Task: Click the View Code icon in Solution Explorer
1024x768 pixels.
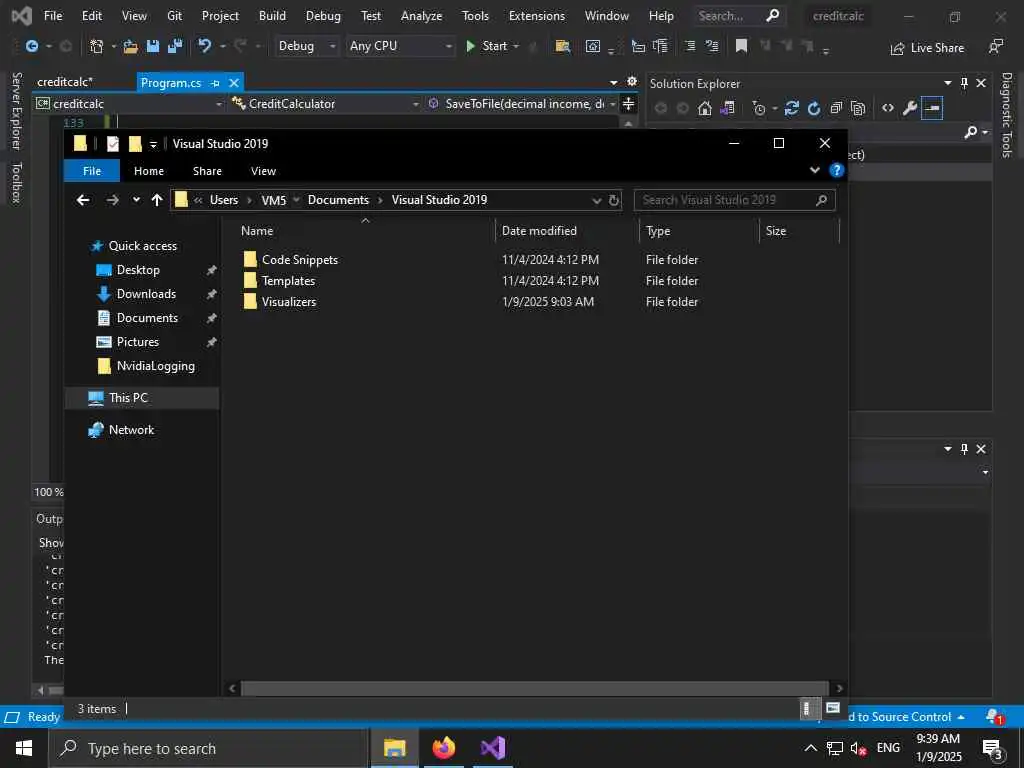Action: [x=888, y=108]
